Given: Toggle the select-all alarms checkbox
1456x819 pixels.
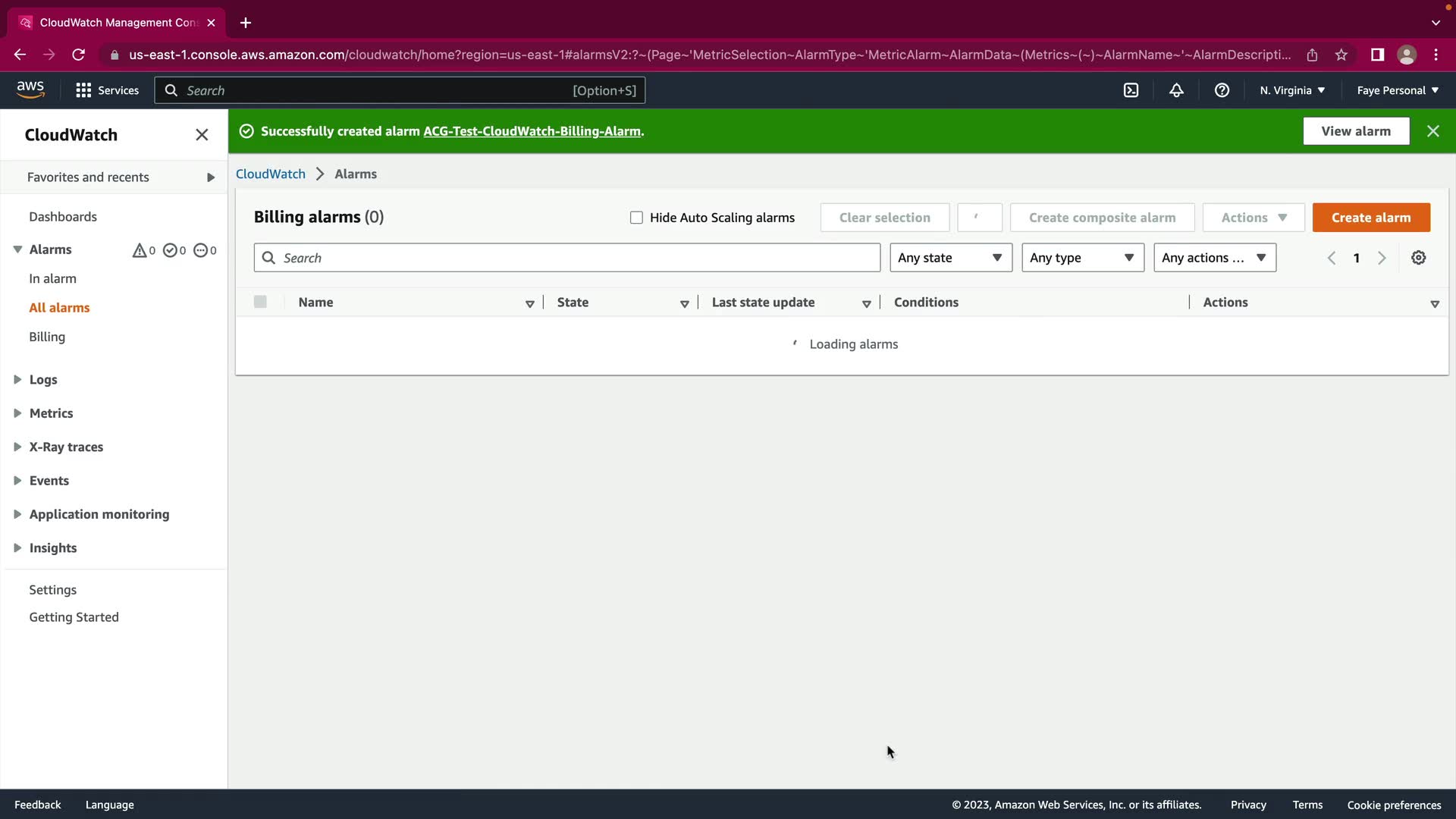Looking at the screenshot, I should 260,302.
